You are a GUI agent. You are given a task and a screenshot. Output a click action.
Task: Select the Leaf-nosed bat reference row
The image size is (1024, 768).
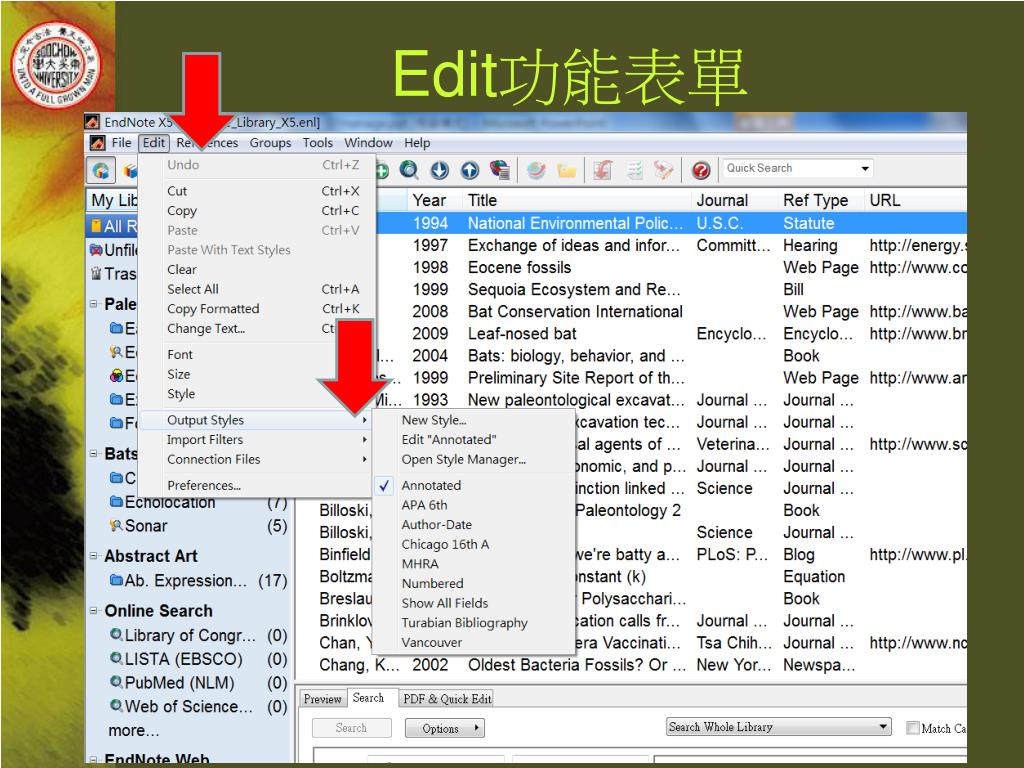673,333
